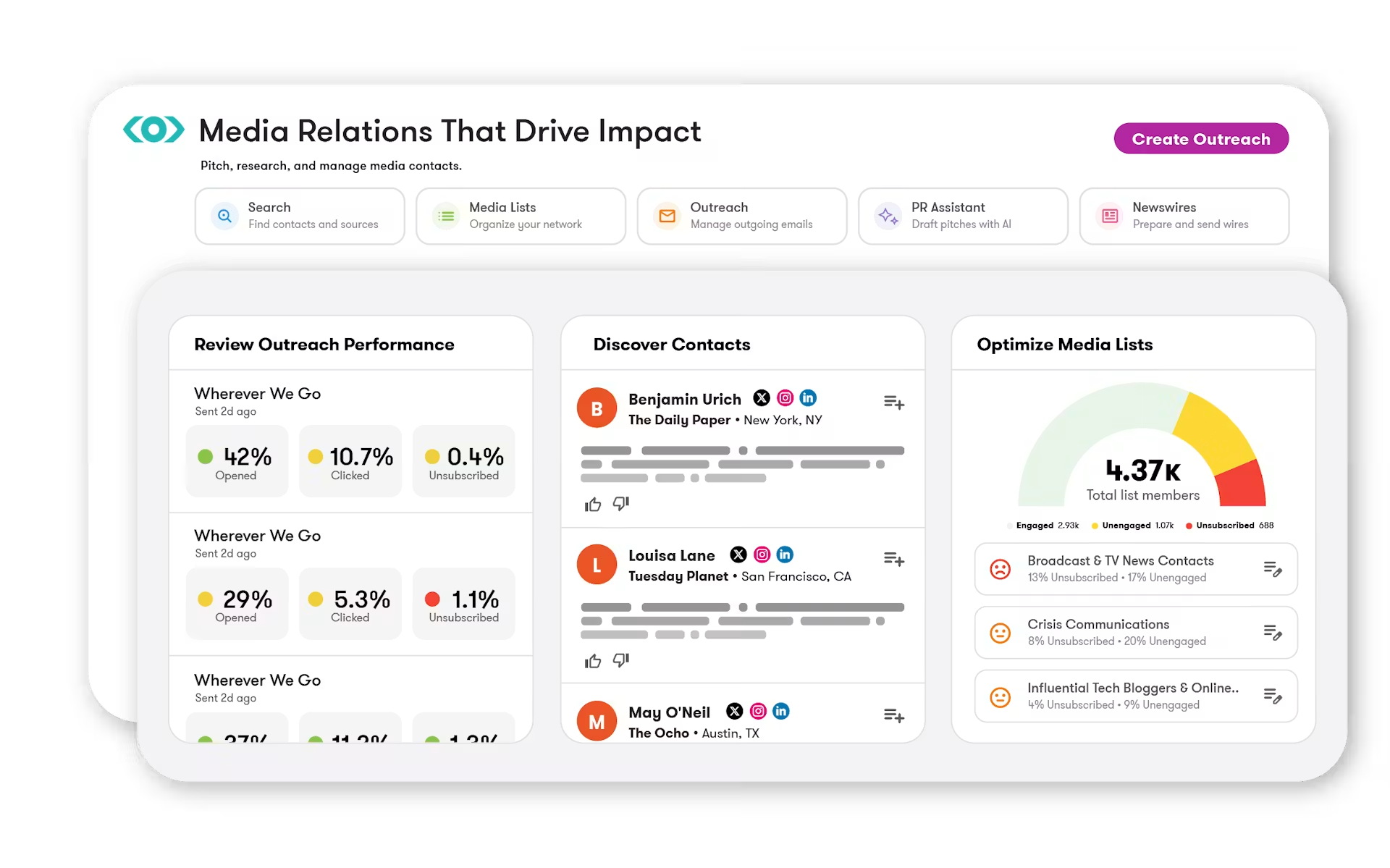The height and width of the screenshot is (868, 1390).
Task: Open Benjamin Urich's LinkedIn icon
Action: (x=808, y=397)
